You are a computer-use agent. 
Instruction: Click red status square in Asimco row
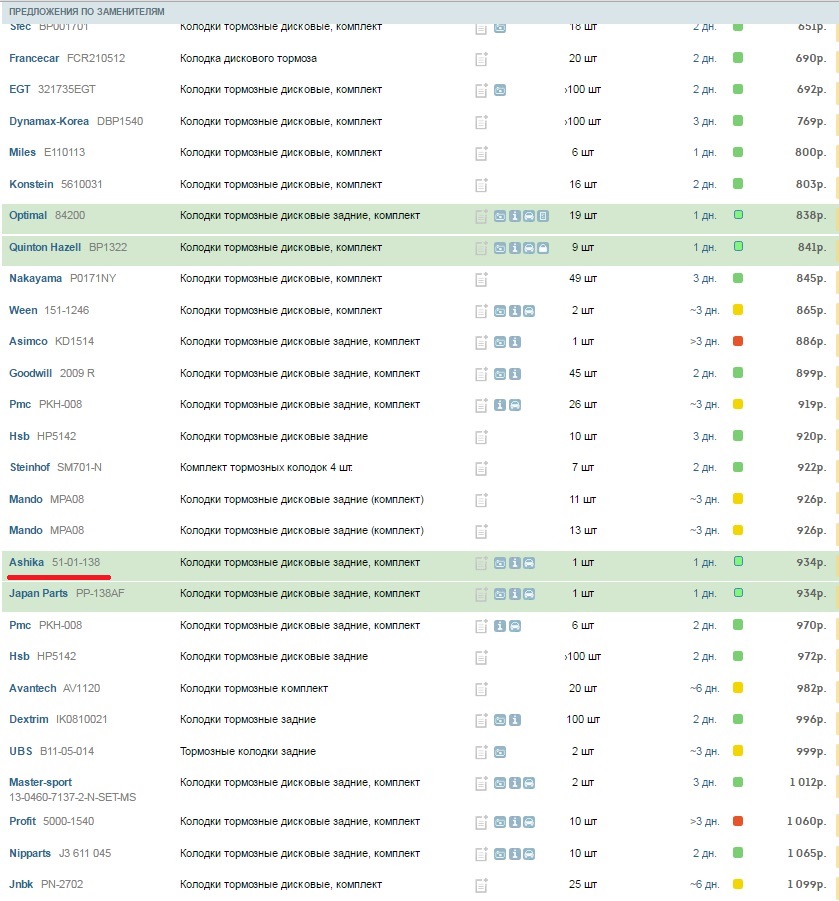[738, 341]
